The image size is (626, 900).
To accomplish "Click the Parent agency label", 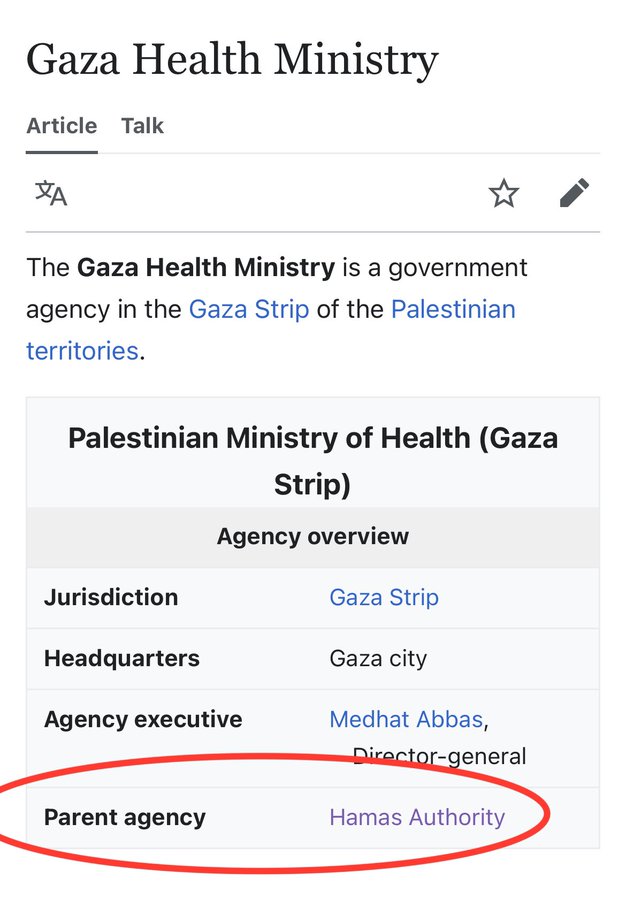I will [125, 817].
